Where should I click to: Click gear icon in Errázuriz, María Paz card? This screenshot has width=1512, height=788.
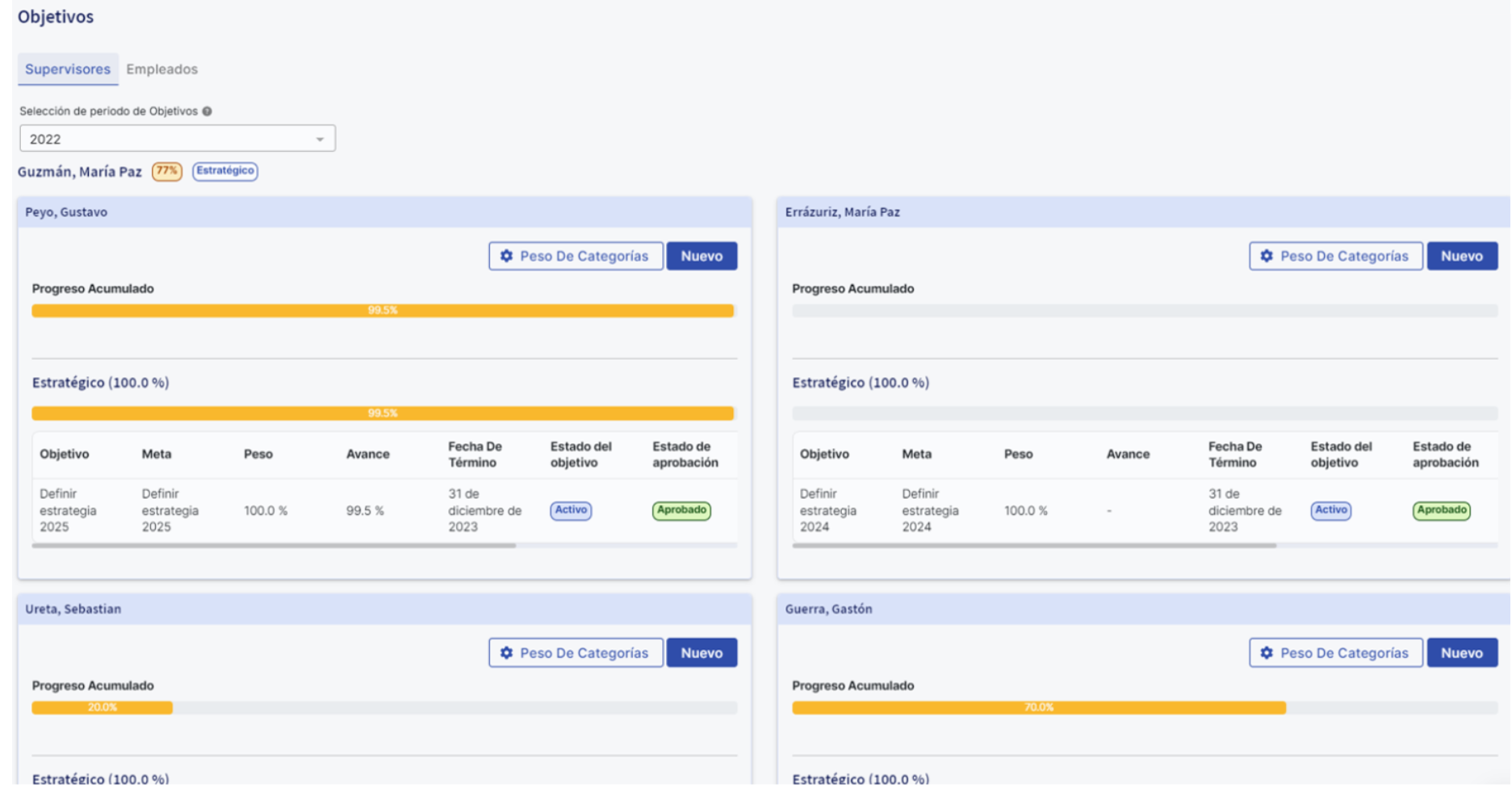point(1267,256)
